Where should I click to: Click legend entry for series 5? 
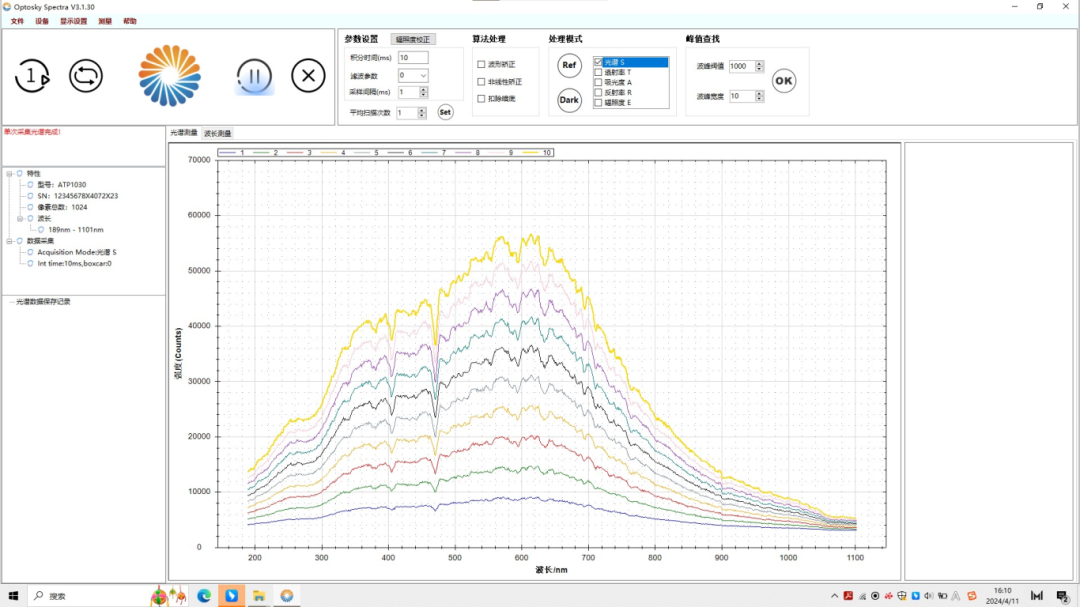(x=367, y=152)
